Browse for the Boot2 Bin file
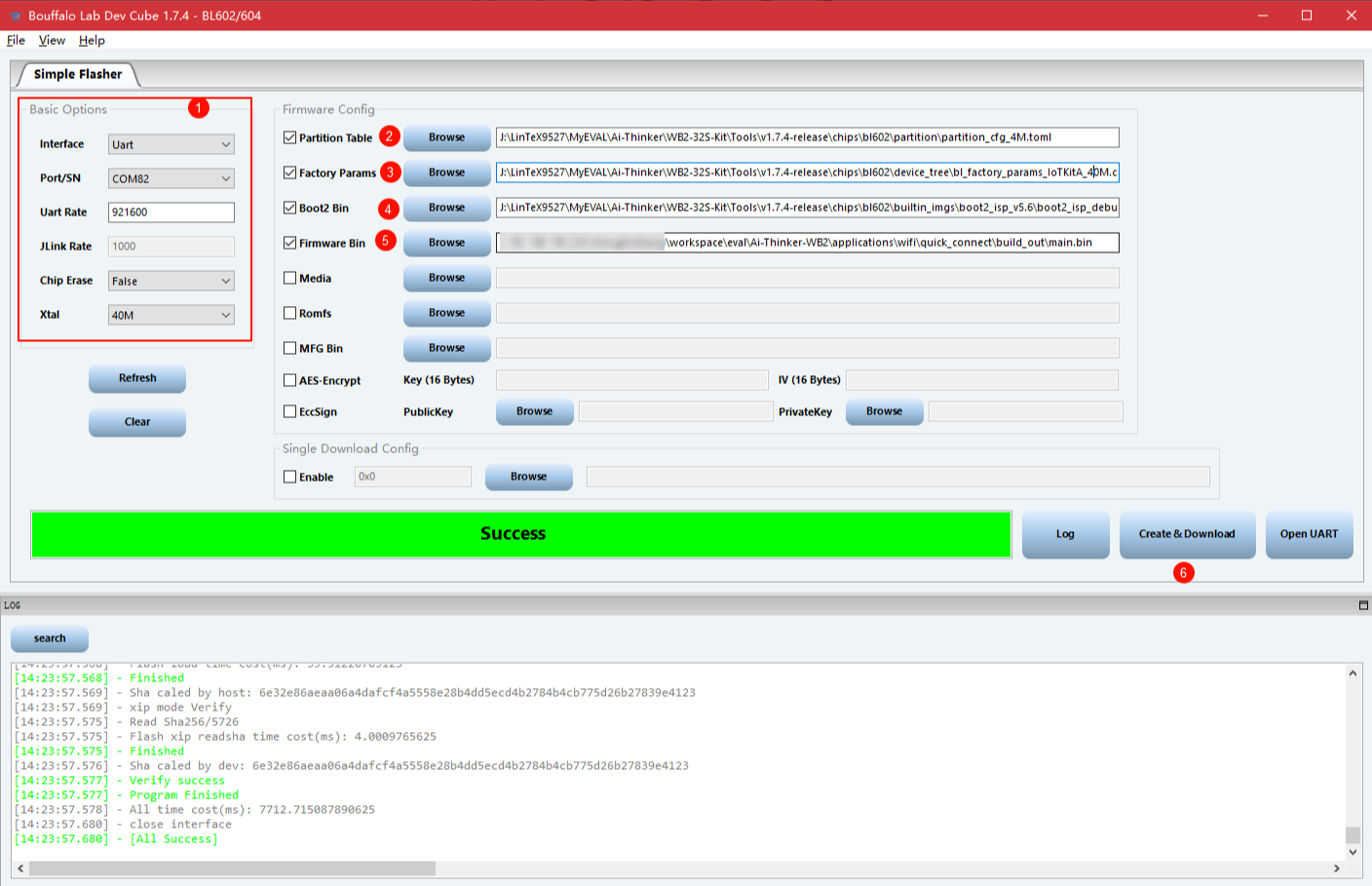 [447, 208]
